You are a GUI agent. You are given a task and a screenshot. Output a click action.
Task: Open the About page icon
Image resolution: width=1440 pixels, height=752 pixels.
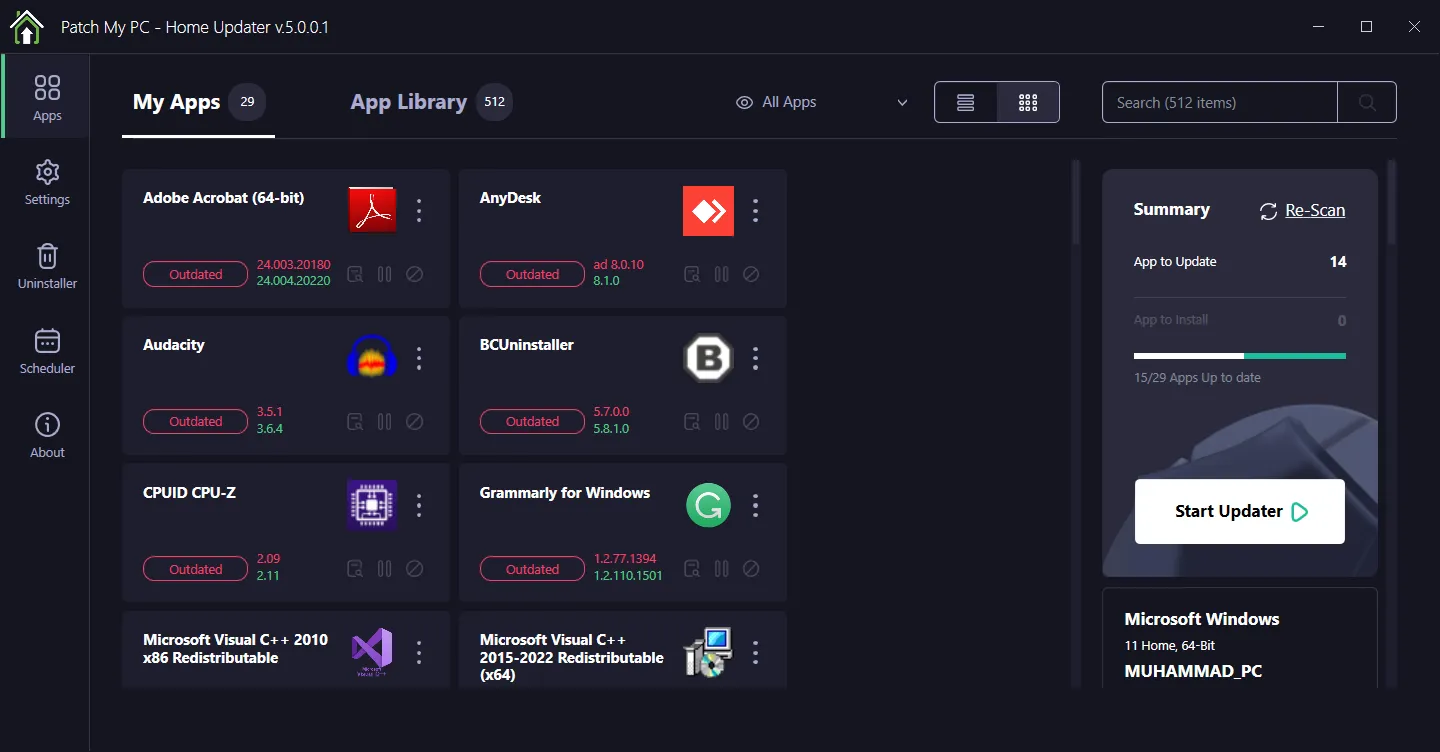click(x=47, y=426)
